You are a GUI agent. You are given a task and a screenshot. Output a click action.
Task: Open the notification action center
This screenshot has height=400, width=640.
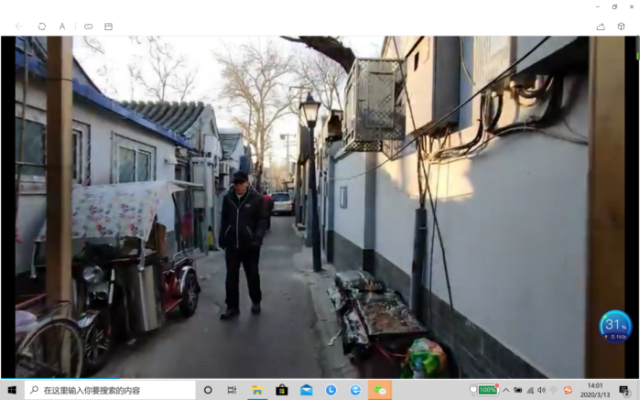point(624,390)
